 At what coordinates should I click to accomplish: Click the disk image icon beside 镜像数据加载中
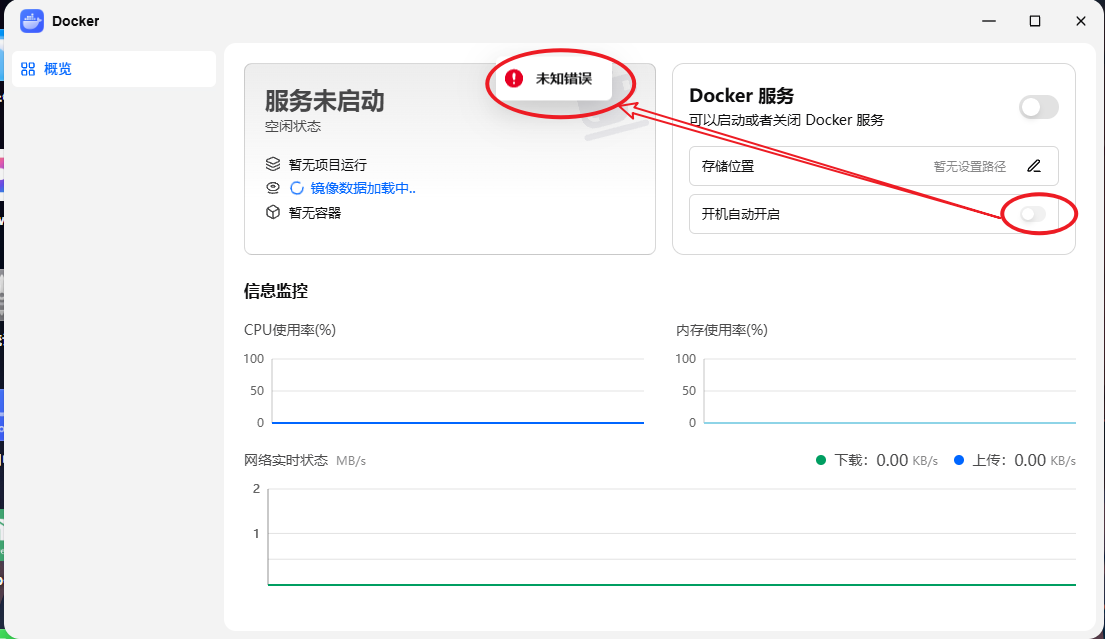tap(273, 188)
